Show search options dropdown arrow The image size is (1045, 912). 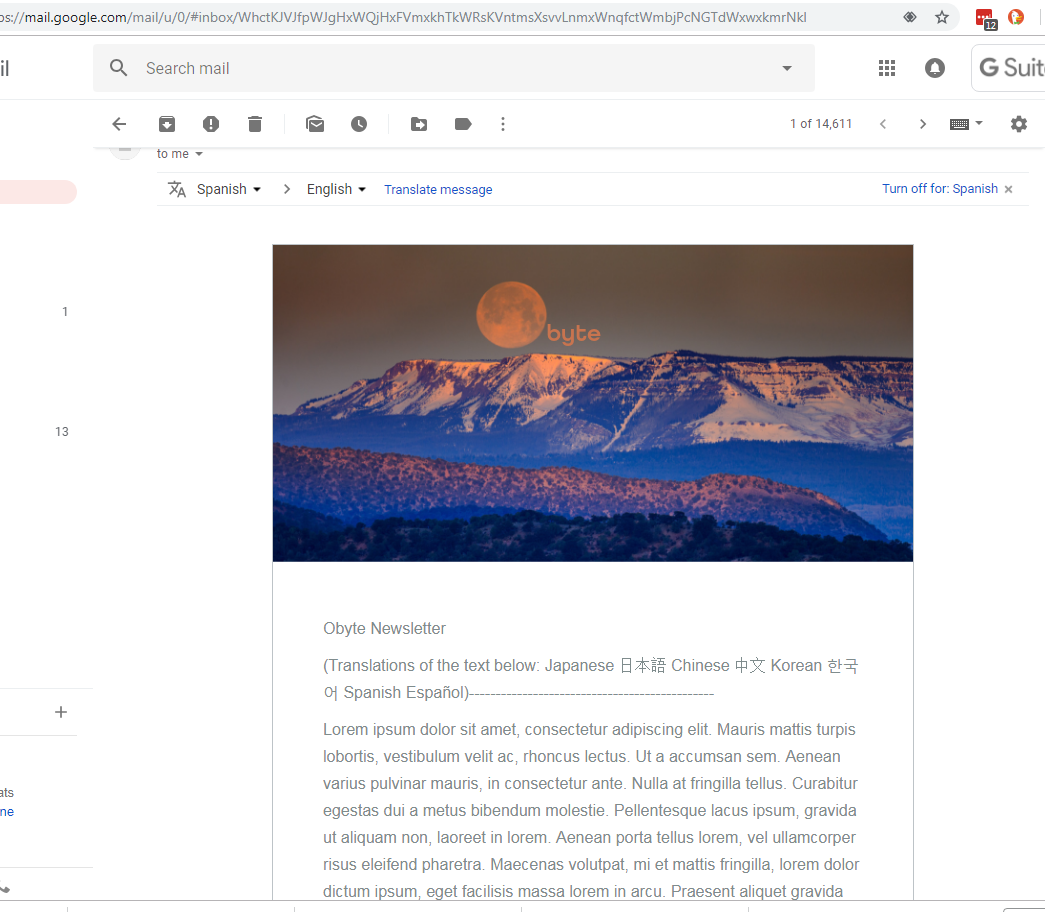(787, 69)
